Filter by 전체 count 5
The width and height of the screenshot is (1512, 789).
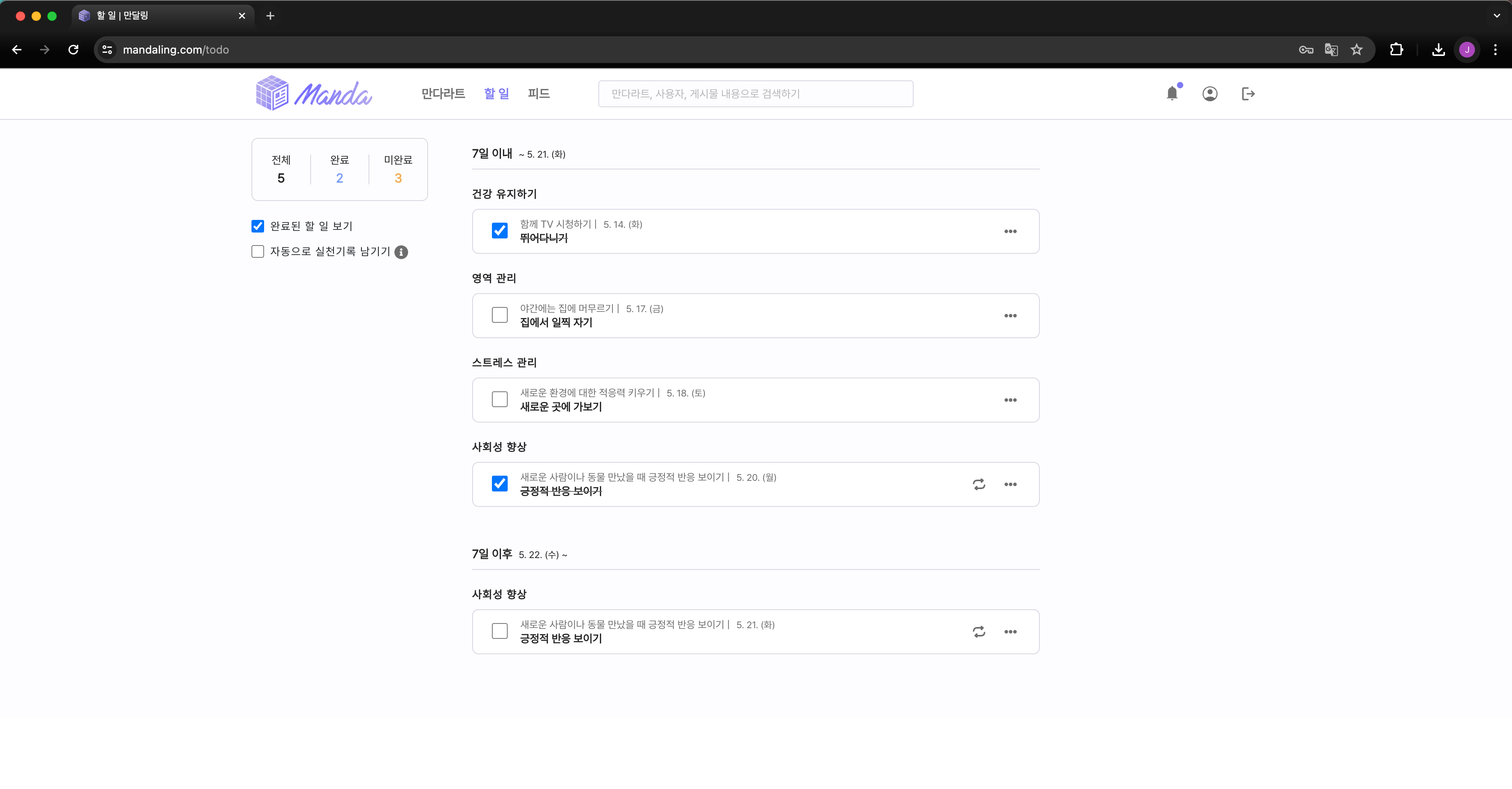281,169
